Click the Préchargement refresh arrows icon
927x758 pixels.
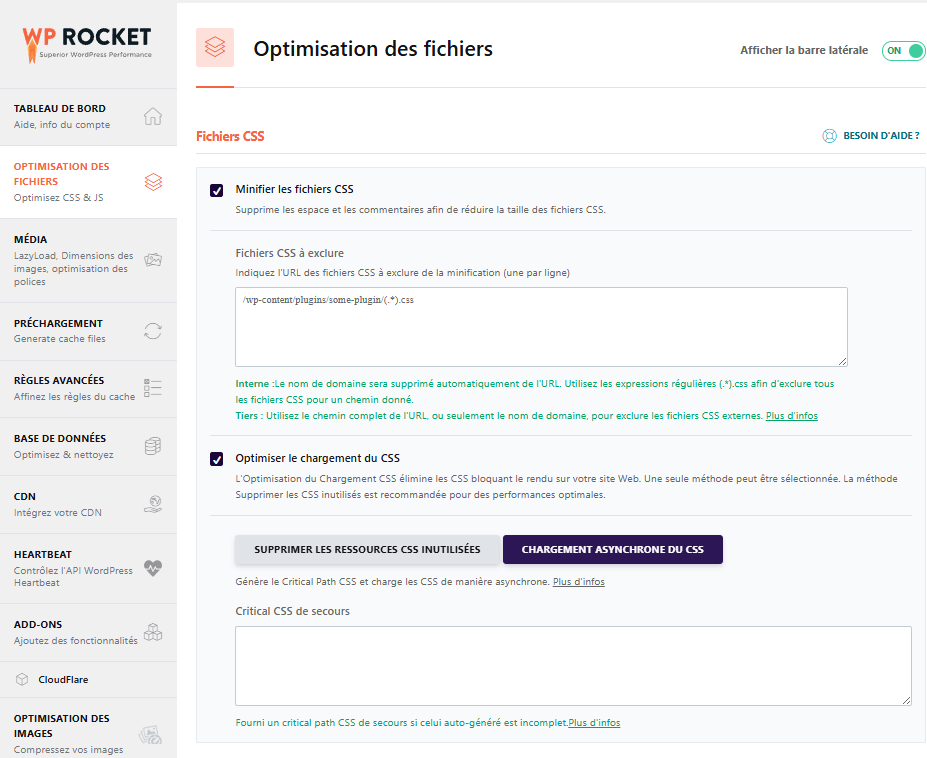click(153, 331)
